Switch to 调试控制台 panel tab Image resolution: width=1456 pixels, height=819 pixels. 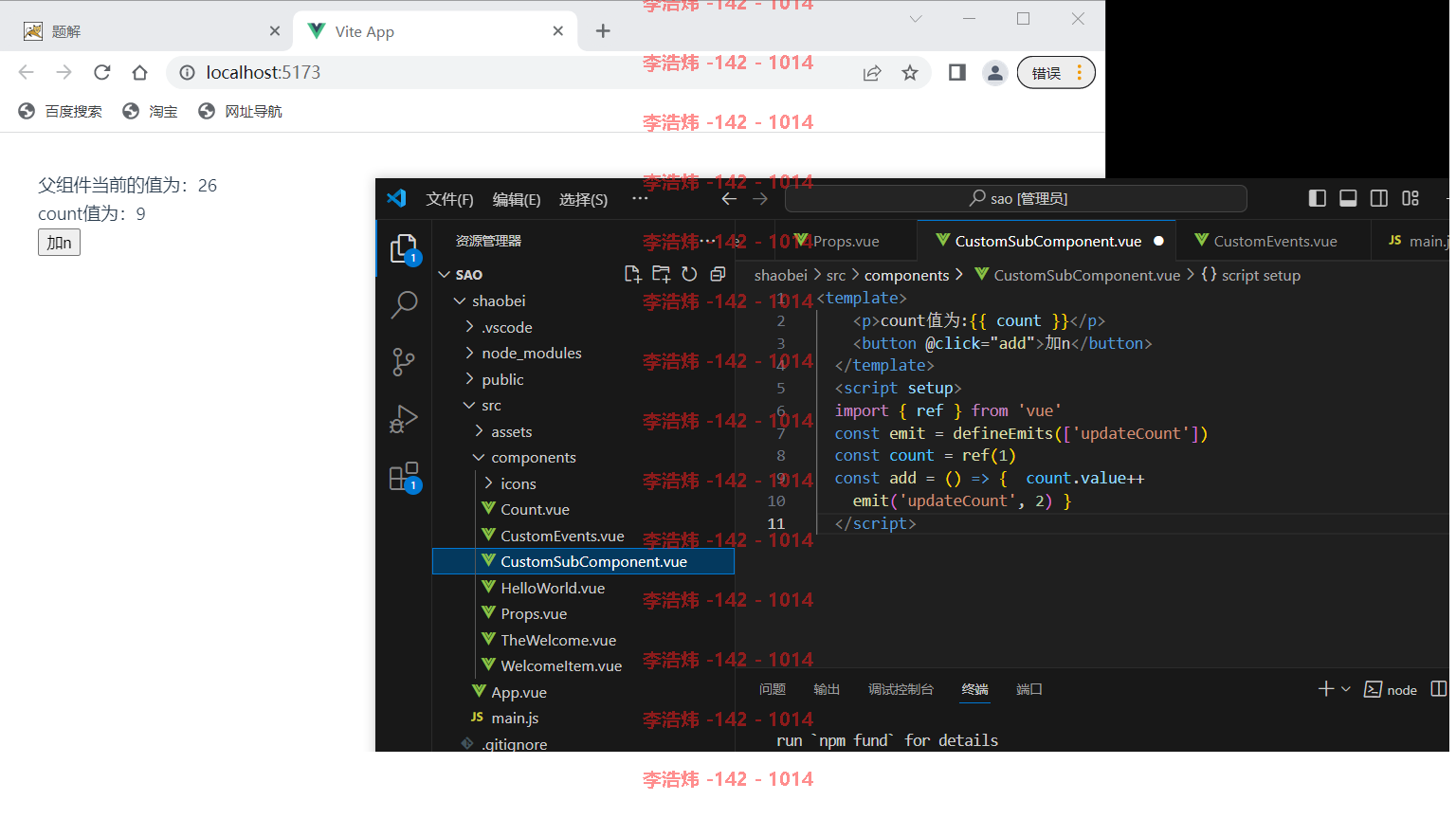[901, 689]
